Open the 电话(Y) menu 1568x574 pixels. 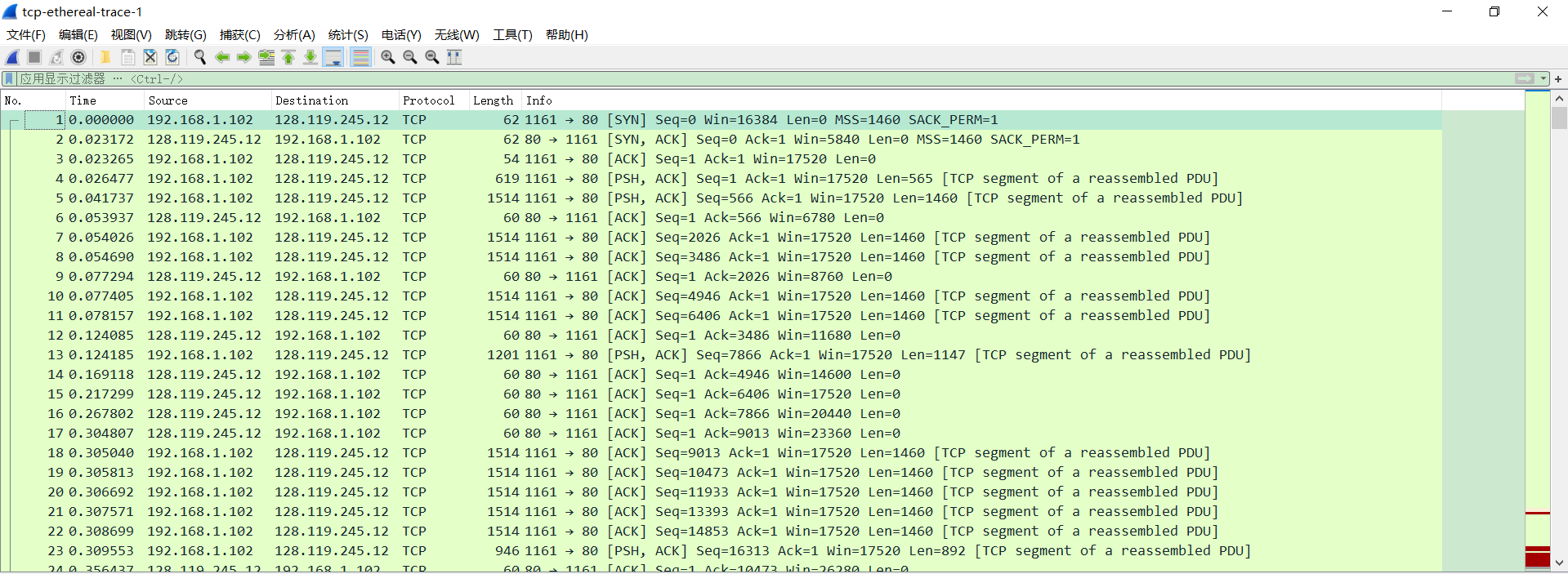pyautogui.click(x=401, y=34)
